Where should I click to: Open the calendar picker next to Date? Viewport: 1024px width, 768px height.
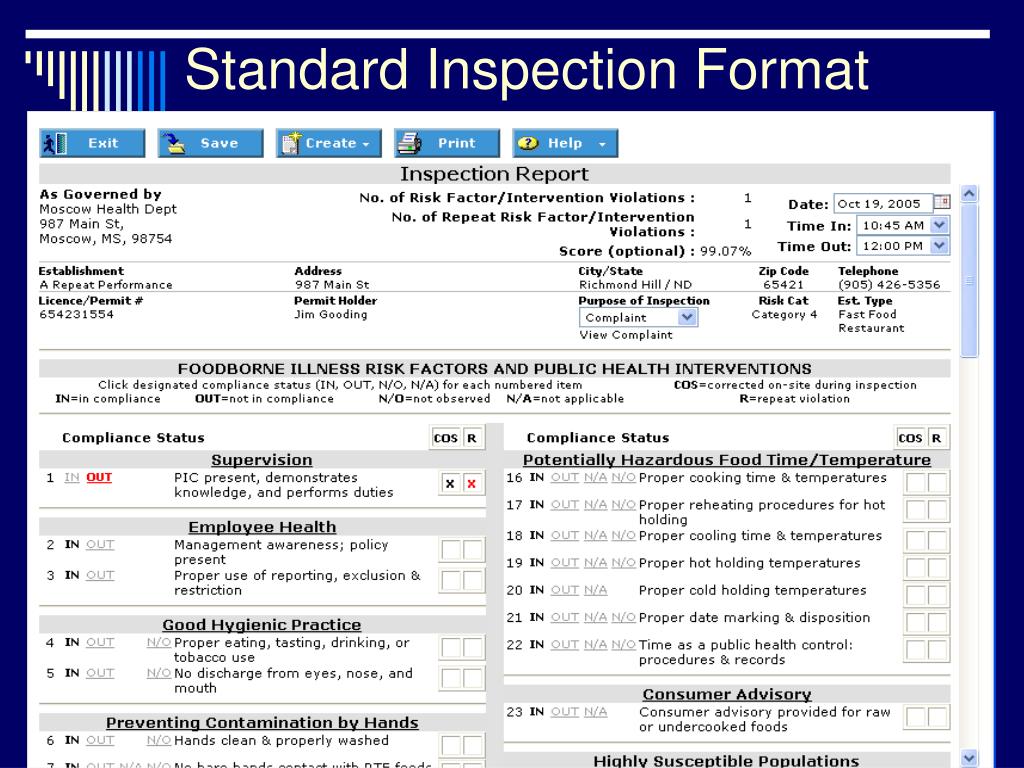coord(942,202)
